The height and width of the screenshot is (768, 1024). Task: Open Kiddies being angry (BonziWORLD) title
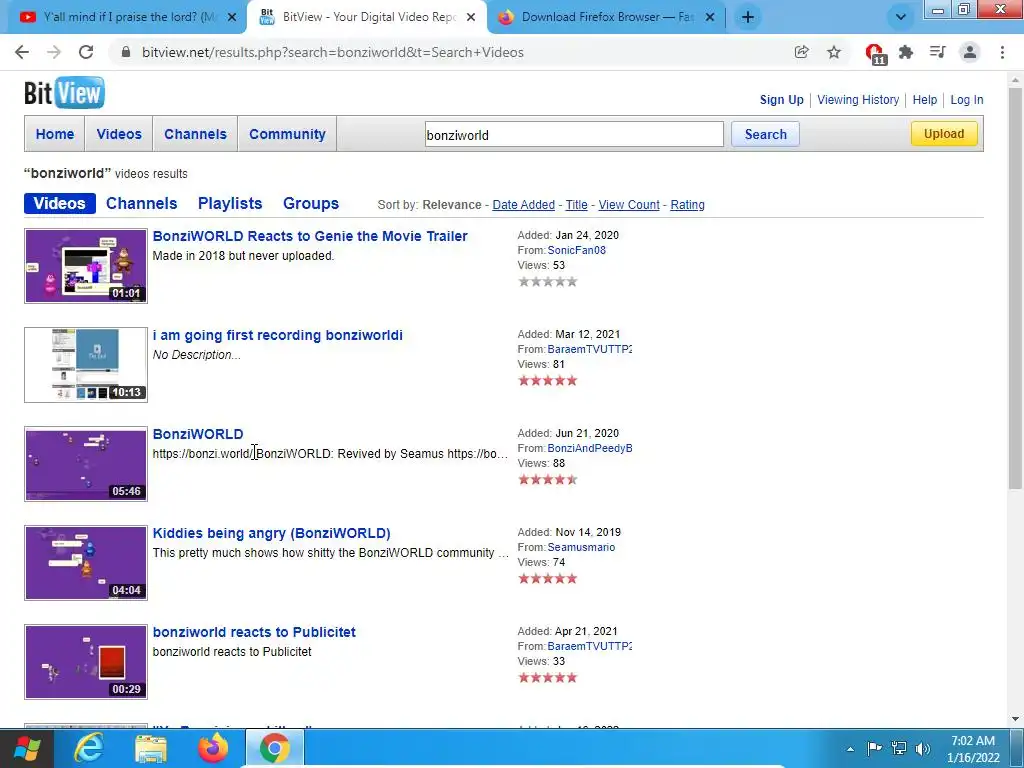coord(272,533)
